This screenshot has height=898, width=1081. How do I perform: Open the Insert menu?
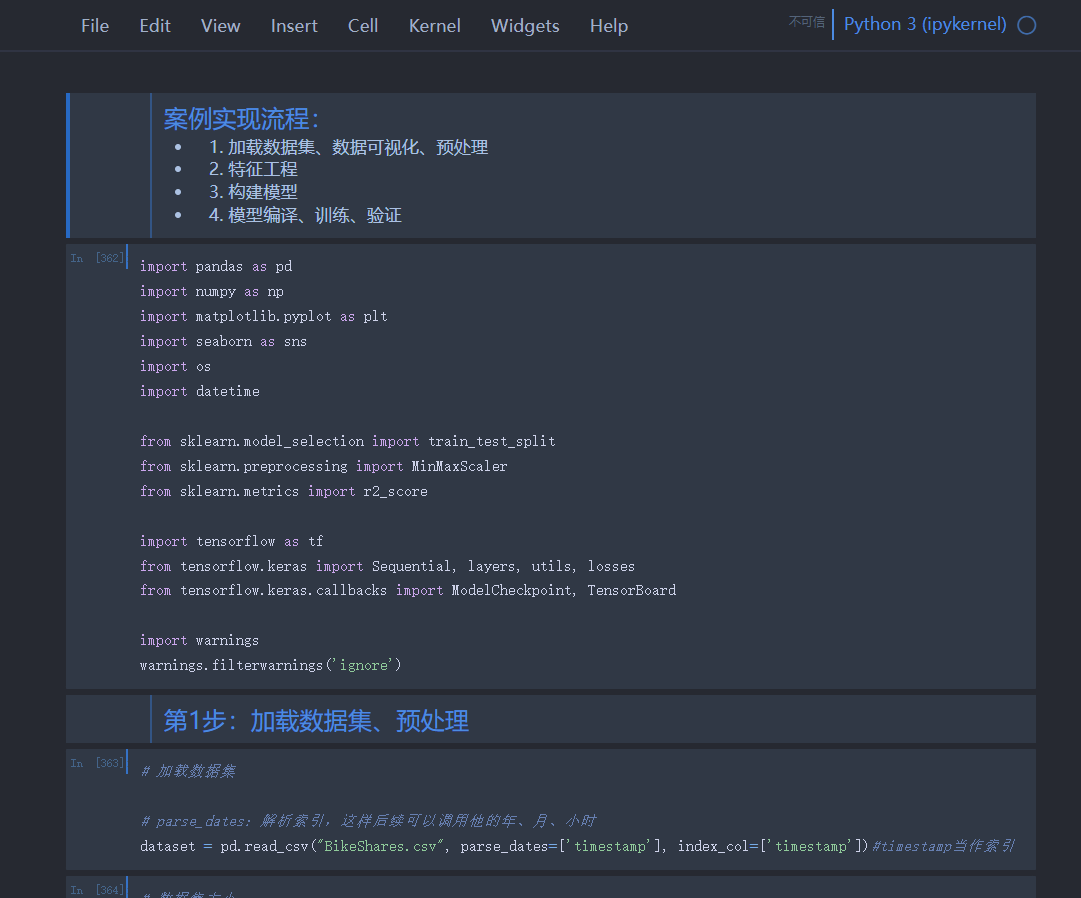point(294,25)
